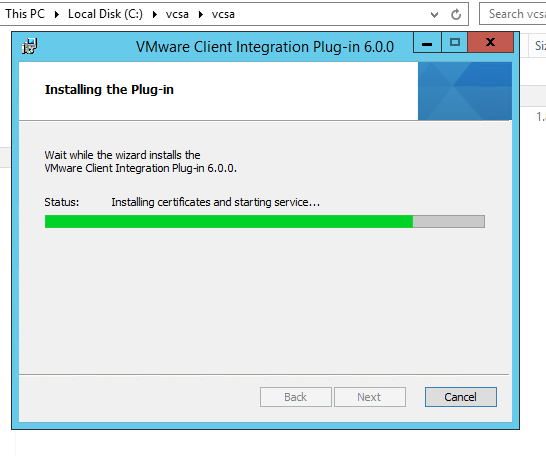Refresh the Explorer address bar location
This screenshot has width=546, height=456.
click(456, 15)
